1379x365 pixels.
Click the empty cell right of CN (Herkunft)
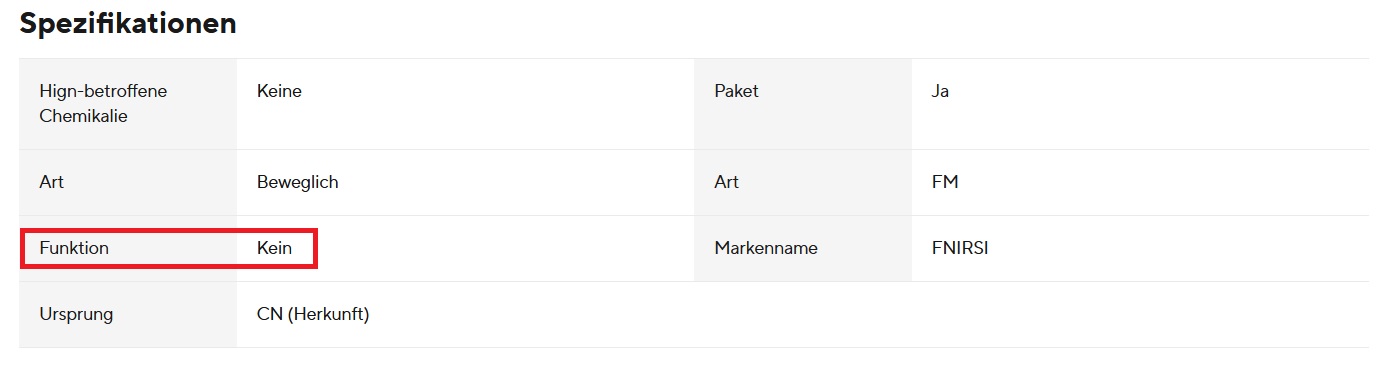1031,314
